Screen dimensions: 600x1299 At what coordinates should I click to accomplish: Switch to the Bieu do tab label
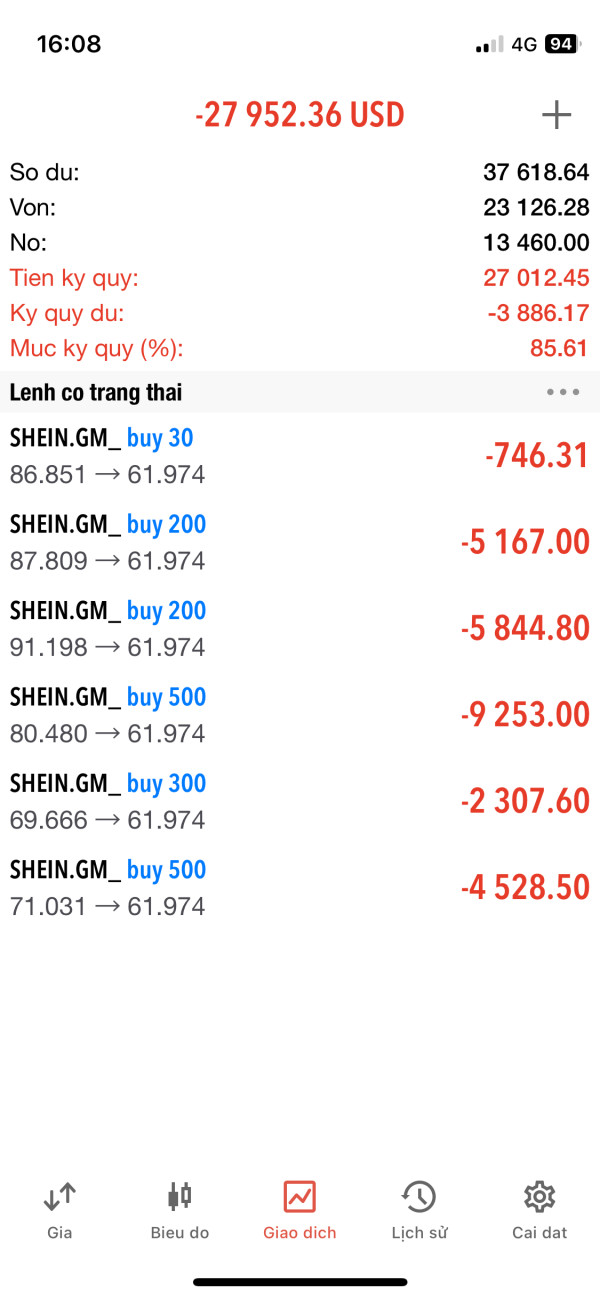coord(180,1233)
